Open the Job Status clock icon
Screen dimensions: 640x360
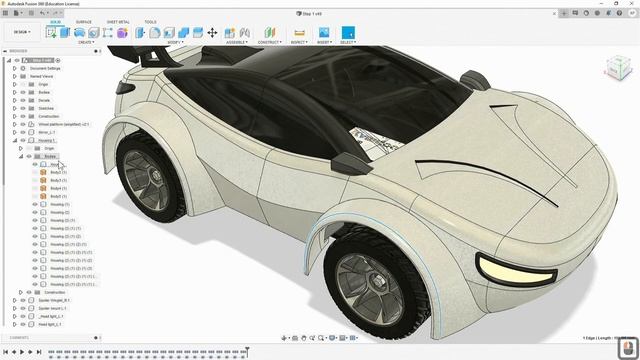click(586, 13)
